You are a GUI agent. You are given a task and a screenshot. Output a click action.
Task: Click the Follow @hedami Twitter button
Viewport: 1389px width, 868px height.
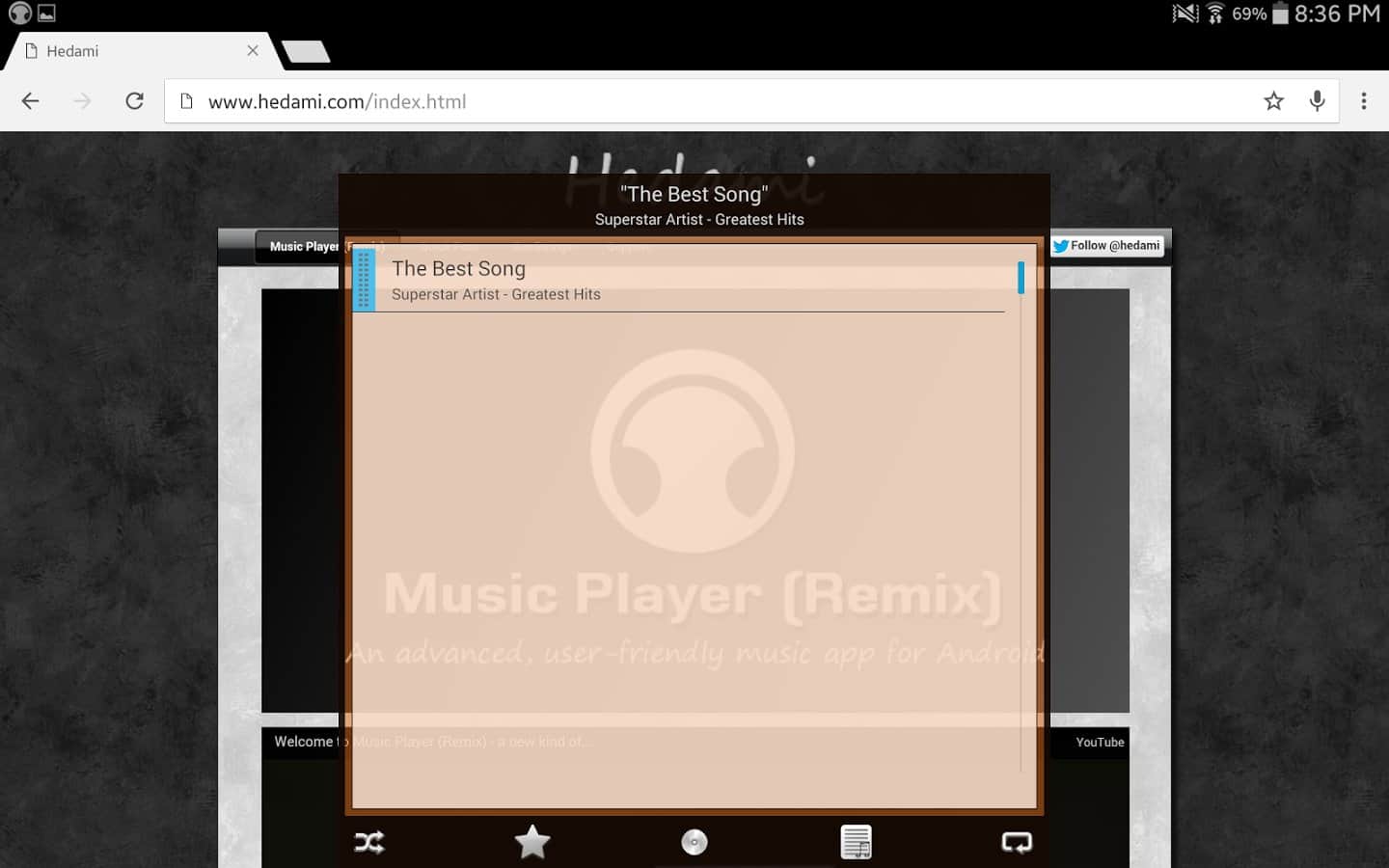coord(1107,246)
